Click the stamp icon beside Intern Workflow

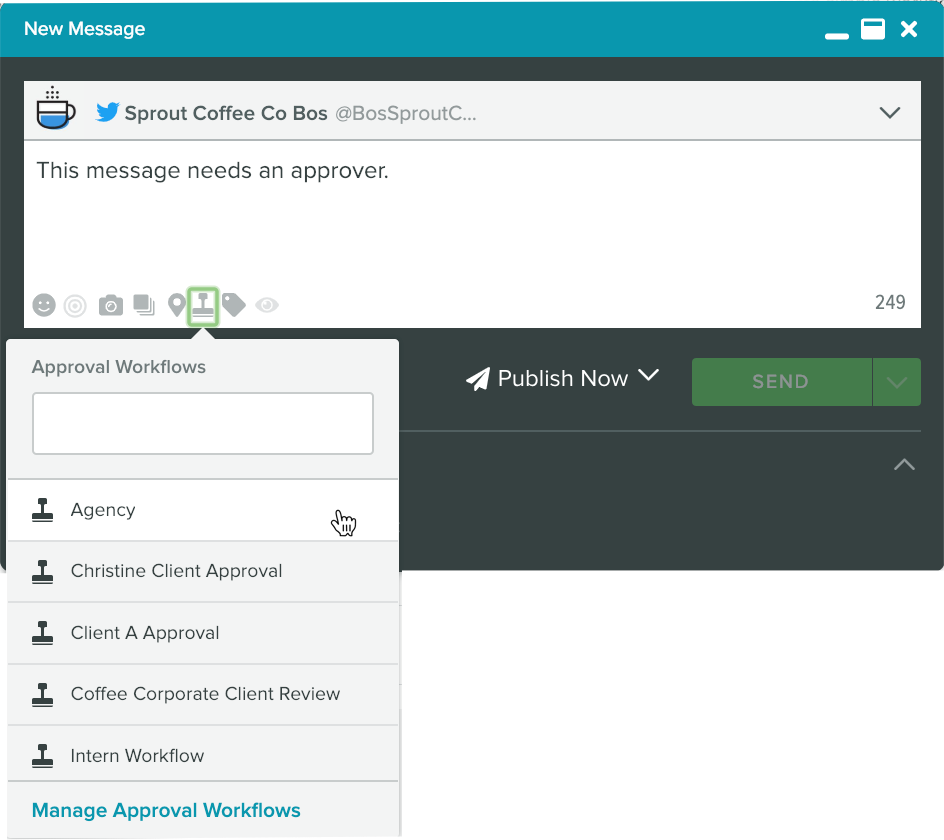[42, 756]
